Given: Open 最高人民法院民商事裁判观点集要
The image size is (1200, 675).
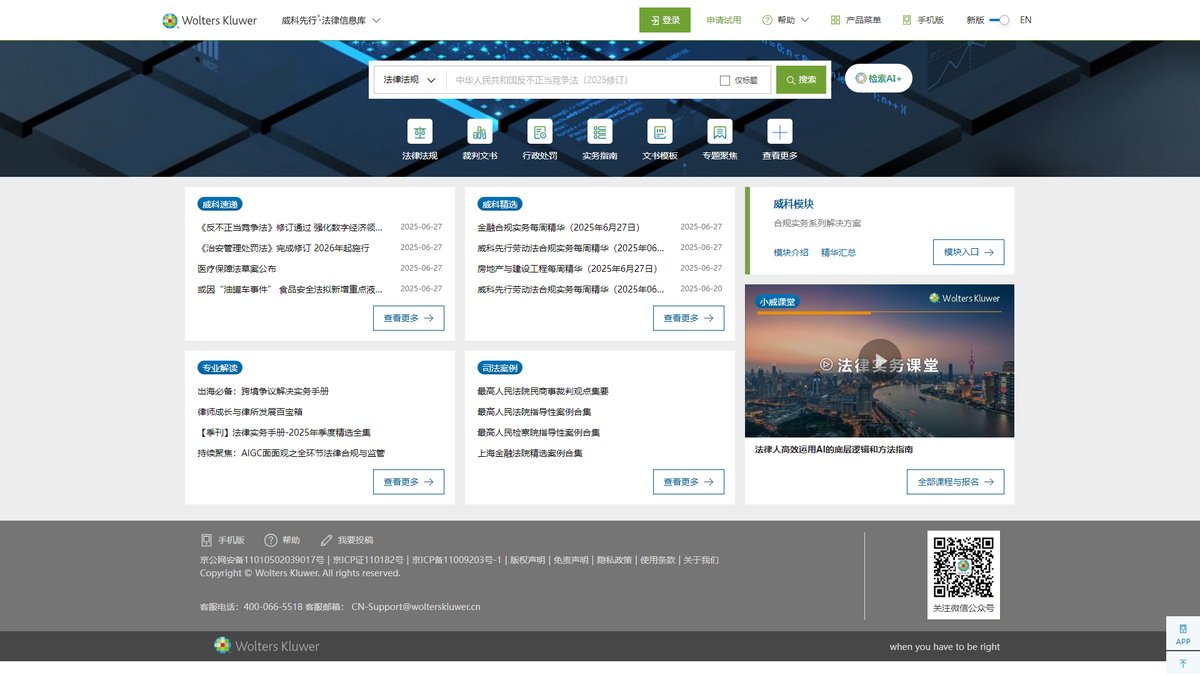Looking at the screenshot, I should click(x=543, y=391).
